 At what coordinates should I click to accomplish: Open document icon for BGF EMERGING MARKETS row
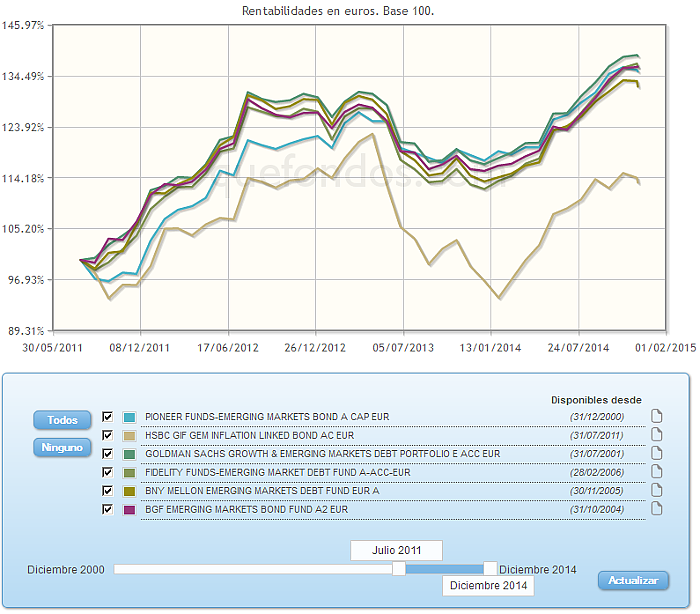(656, 509)
